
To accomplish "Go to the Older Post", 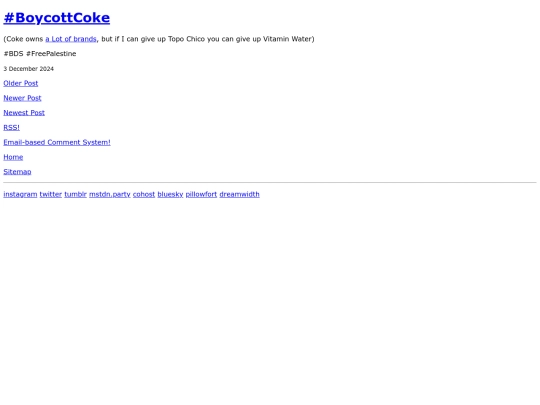I will [x=21, y=83].
